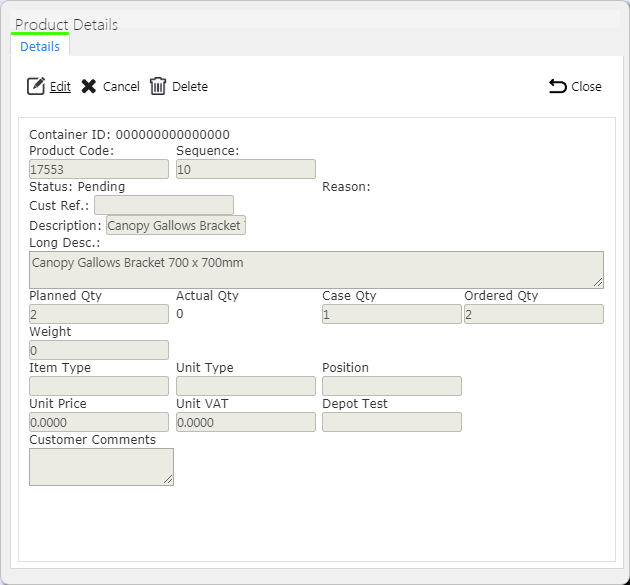Click the Delete button label
The height and width of the screenshot is (585, 630).
point(190,86)
